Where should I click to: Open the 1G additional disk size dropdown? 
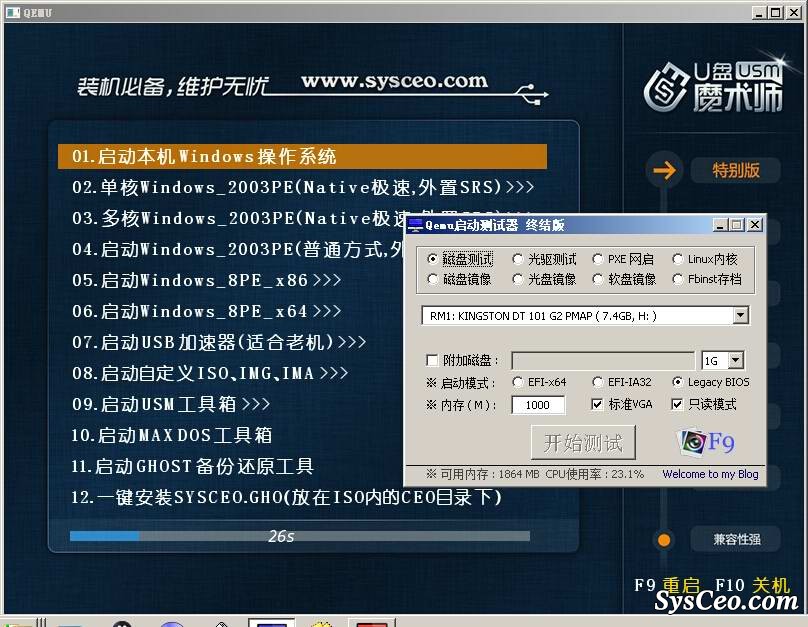[x=736, y=360]
